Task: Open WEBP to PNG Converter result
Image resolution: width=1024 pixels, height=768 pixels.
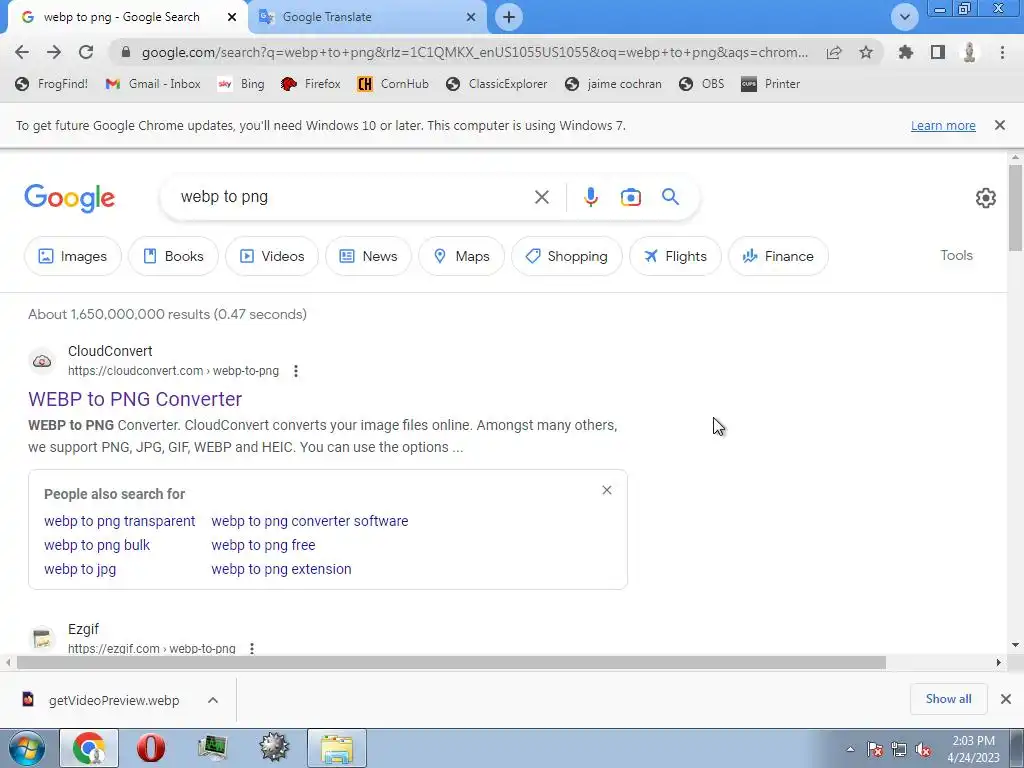Action: (135, 399)
